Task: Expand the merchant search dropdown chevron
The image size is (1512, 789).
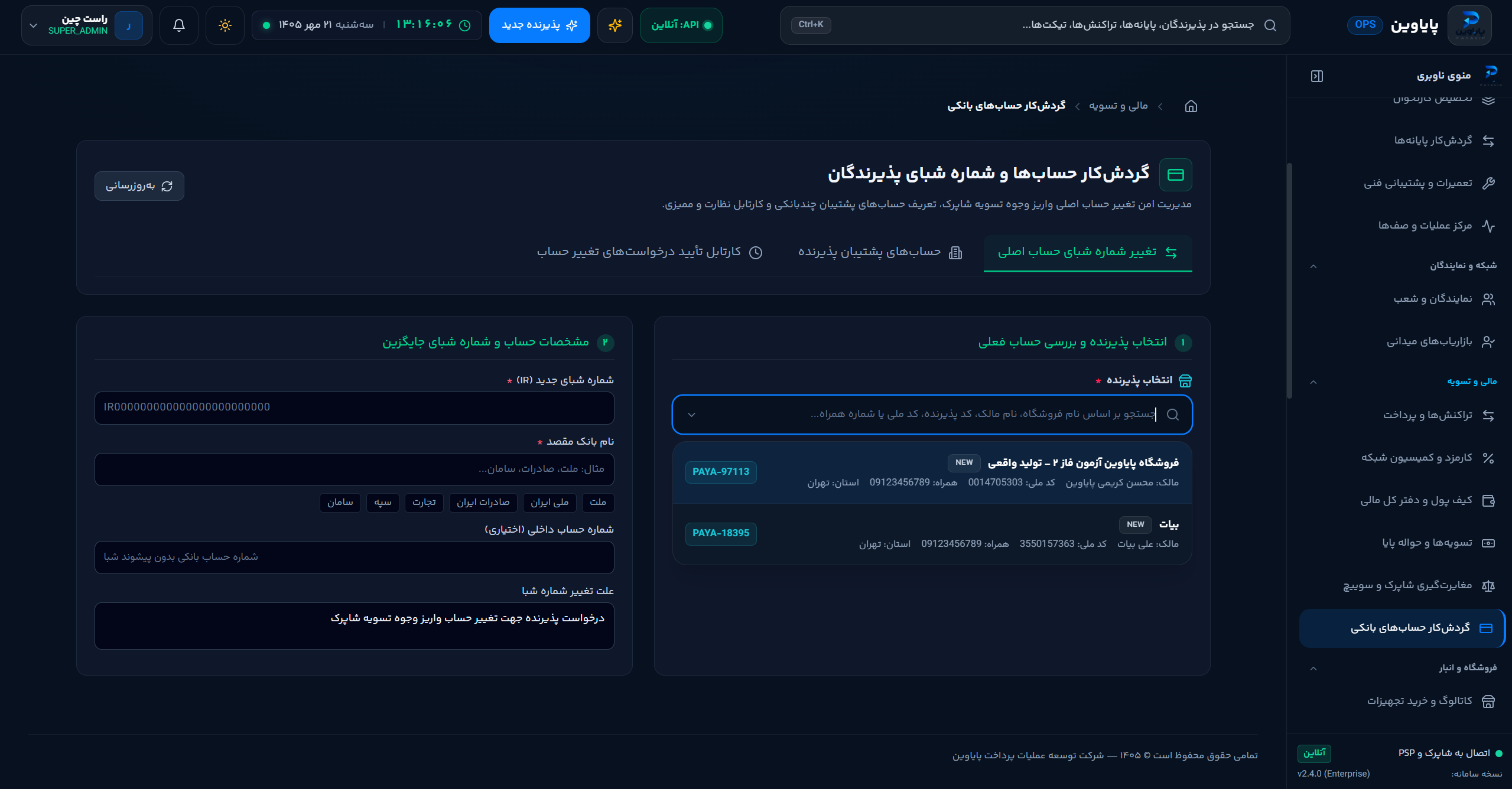Action: [691, 415]
